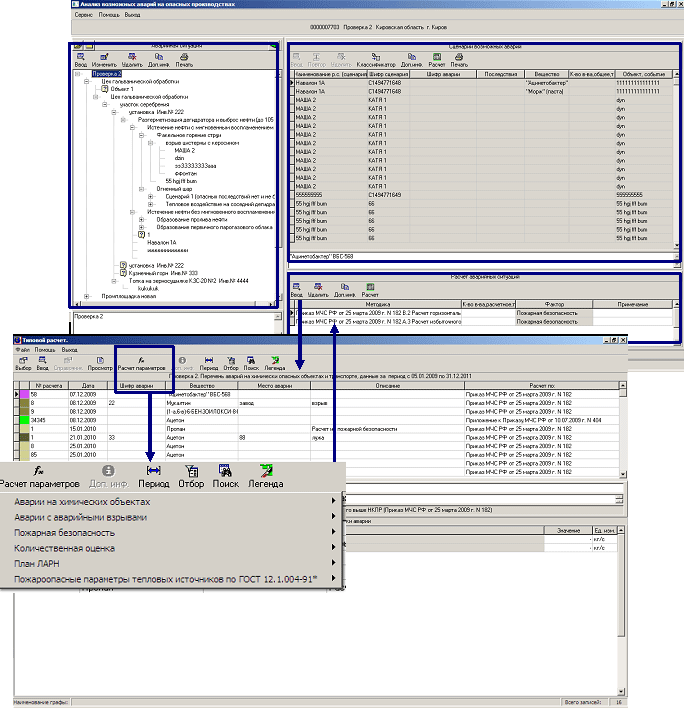This screenshot has height=708, width=684.
Task: Click the Выбор icon in Типовой расчет toolbar
Action: (x=23, y=364)
